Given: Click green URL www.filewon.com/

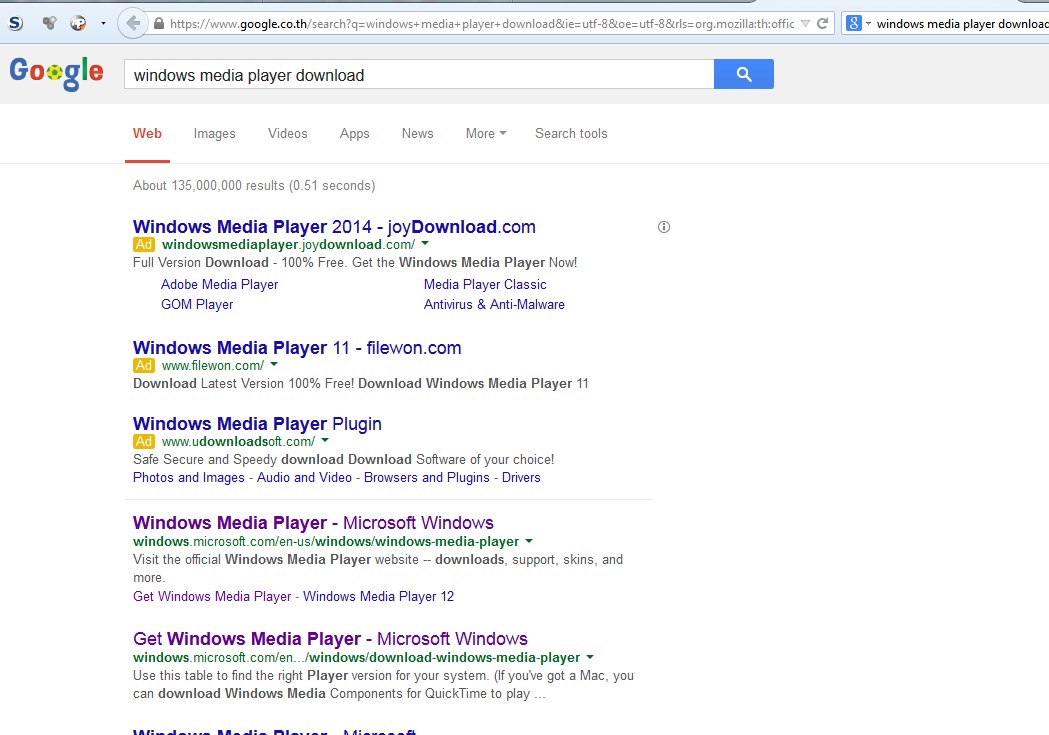Looking at the screenshot, I should tap(213, 366).
